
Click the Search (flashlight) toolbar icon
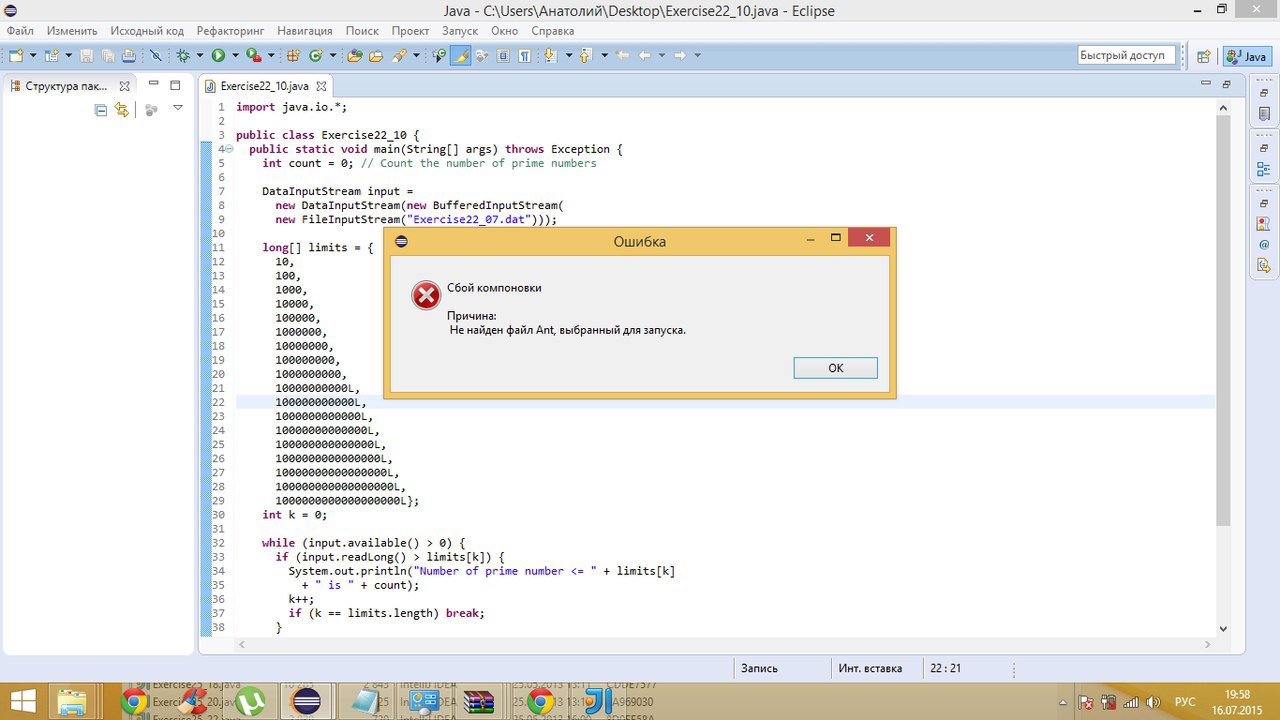(x=398, y=56)
